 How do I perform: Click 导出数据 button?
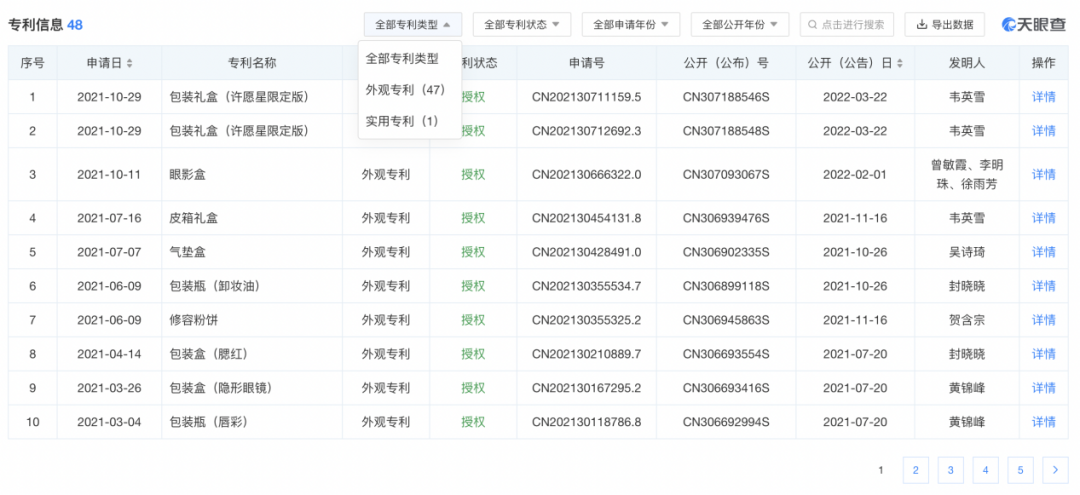(x=944, y=25)
